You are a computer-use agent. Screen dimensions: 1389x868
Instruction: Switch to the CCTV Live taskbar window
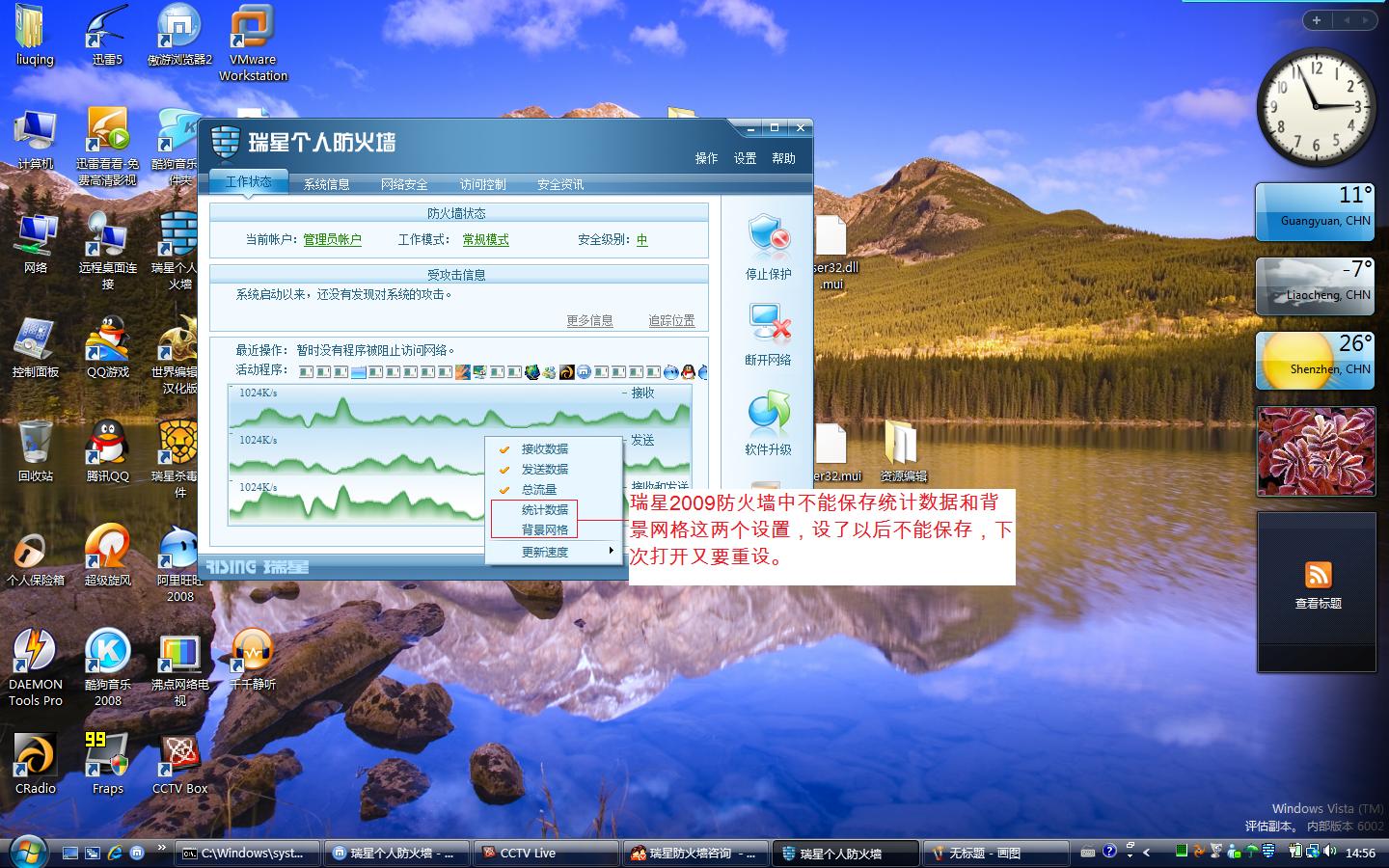(547, 853)
